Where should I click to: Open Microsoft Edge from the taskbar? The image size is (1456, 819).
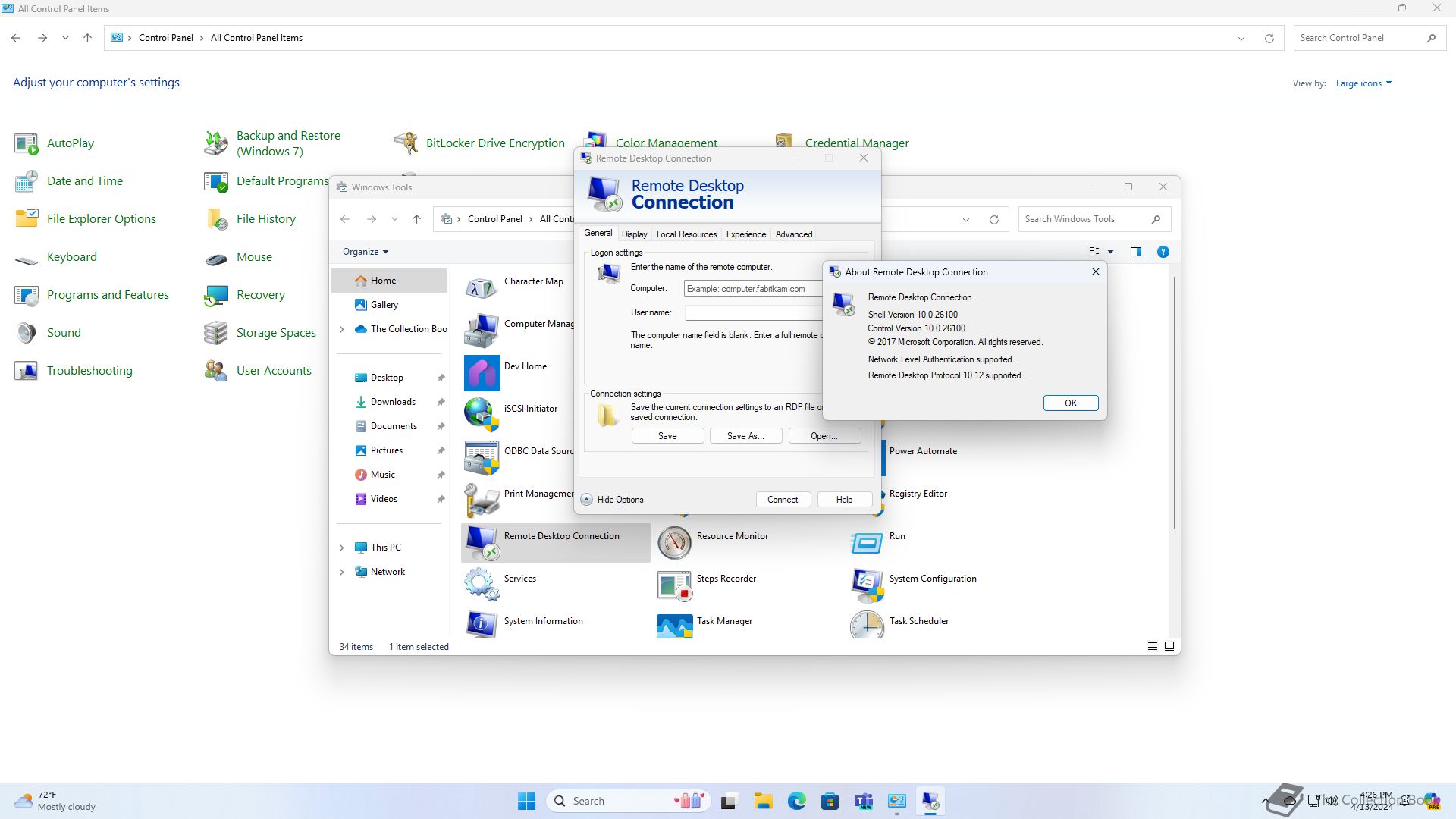[796, 802]
